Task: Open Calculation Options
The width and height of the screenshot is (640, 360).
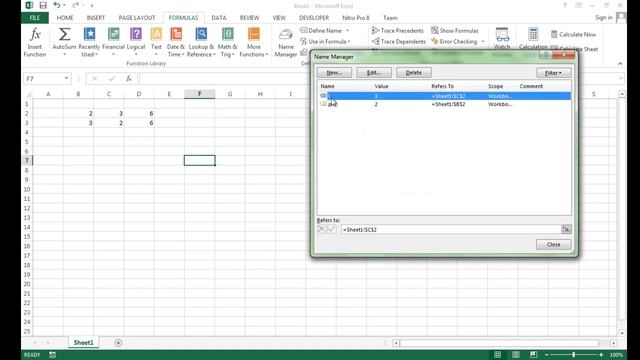Action: point(533,39)
